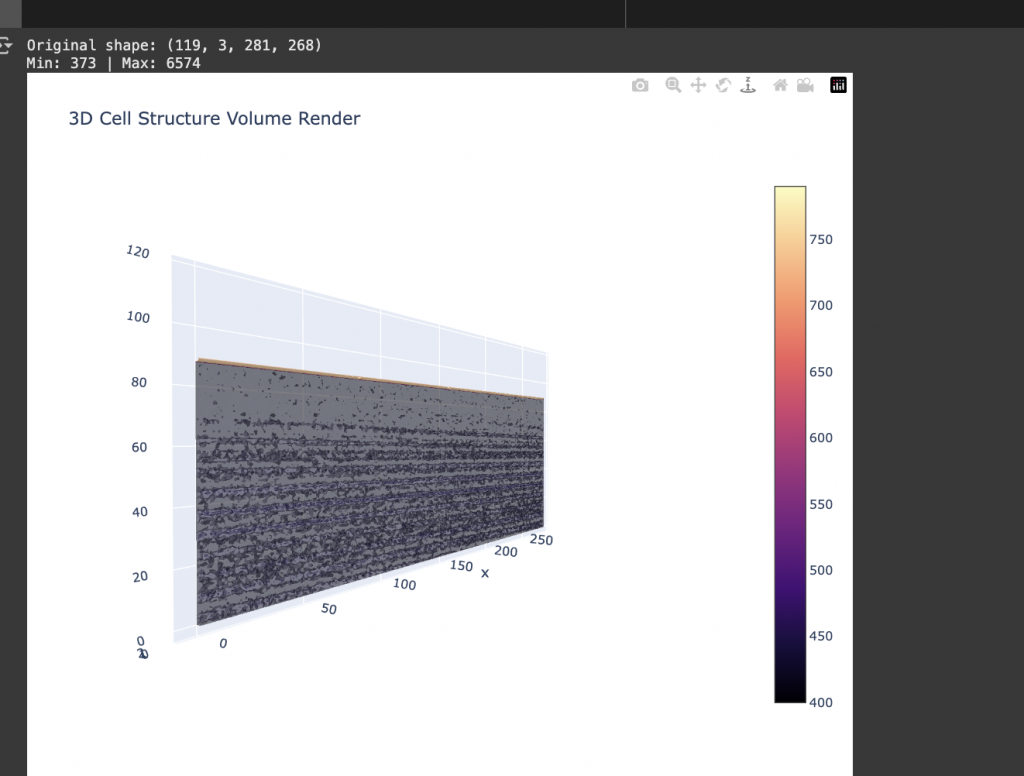Screen dimensions: 1024x776
Task: Click the colorbar tick label 550
Action: coord(821,505)
